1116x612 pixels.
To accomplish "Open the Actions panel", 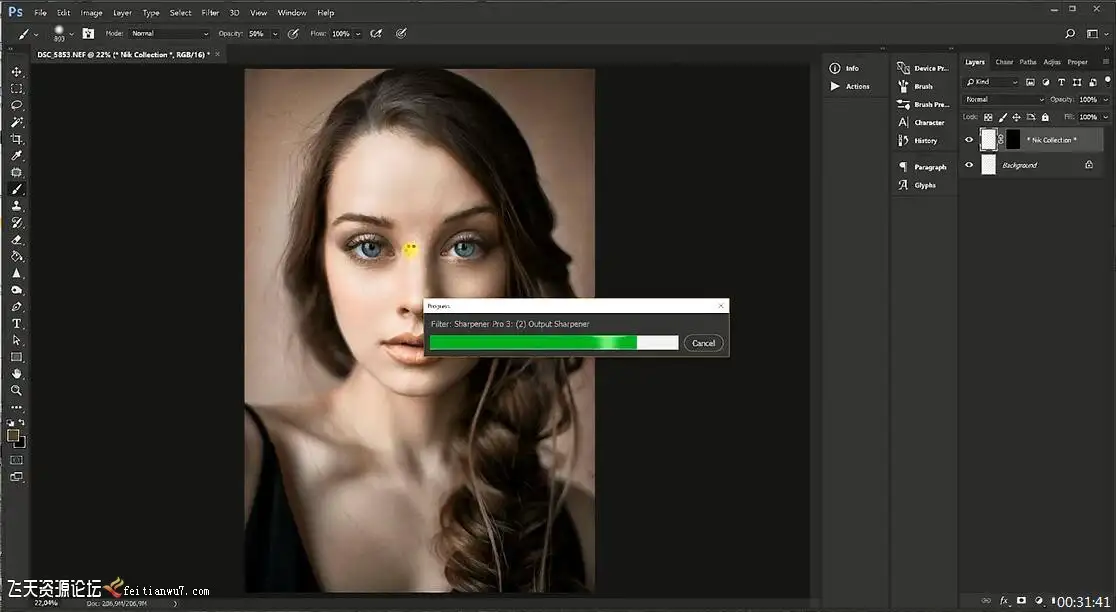I will [x=857, y=87].
